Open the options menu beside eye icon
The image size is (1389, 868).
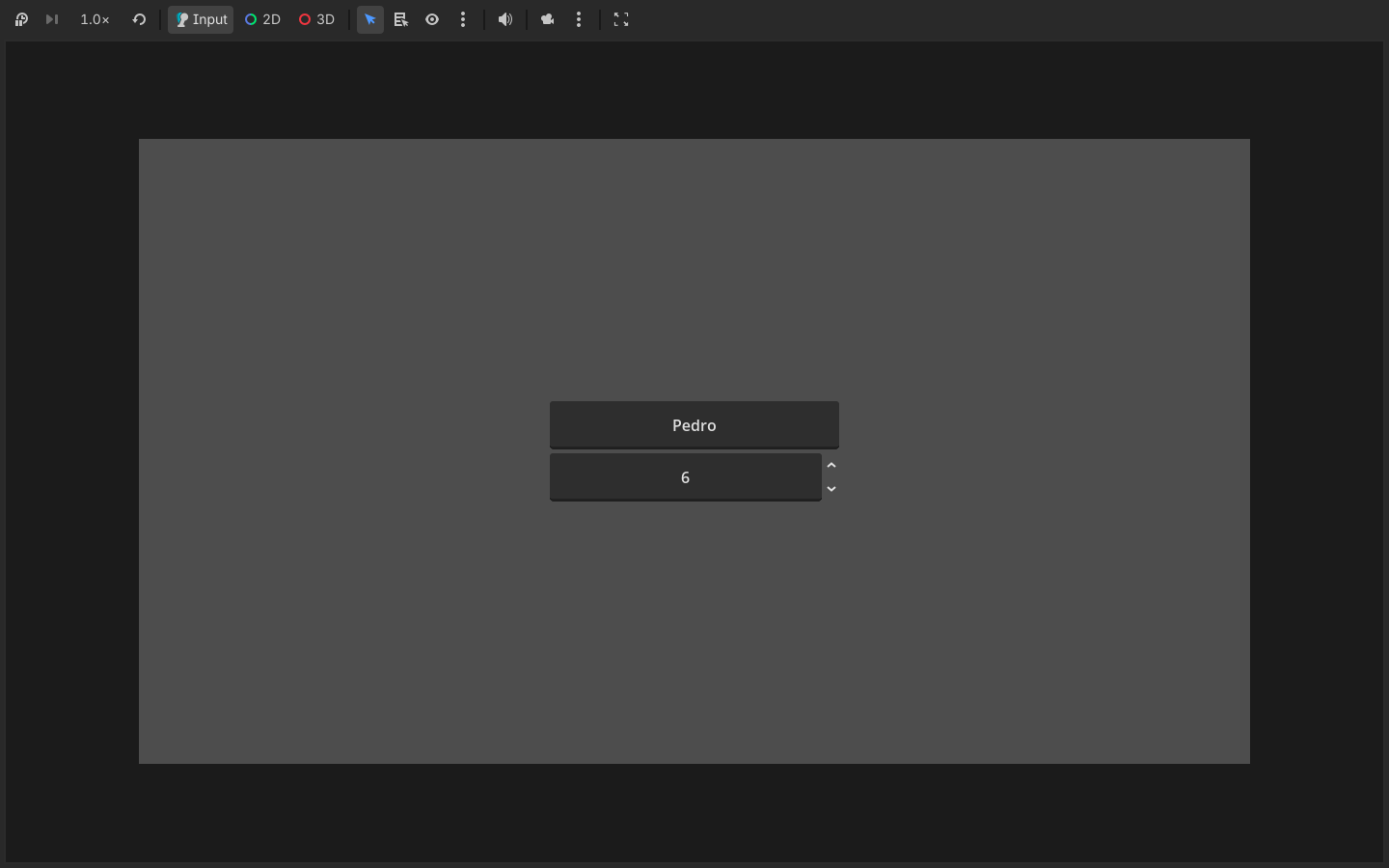463,19
